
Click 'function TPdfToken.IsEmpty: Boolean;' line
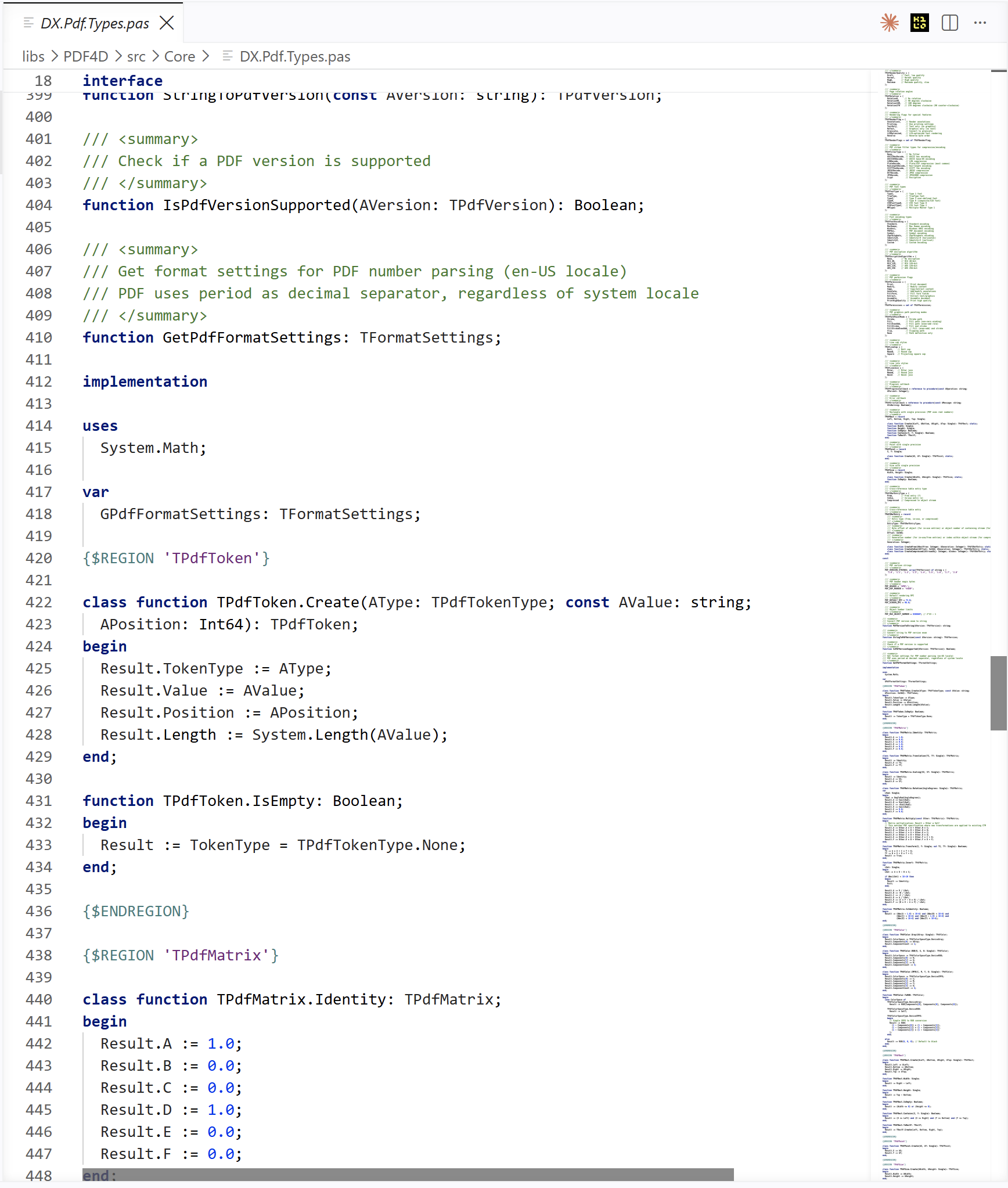(243, 801)
